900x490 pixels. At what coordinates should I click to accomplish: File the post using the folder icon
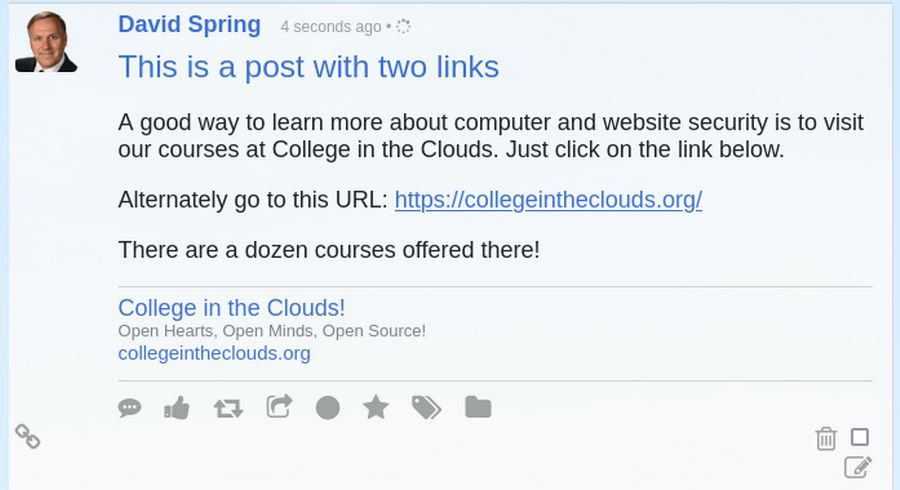tap(478, 407)
